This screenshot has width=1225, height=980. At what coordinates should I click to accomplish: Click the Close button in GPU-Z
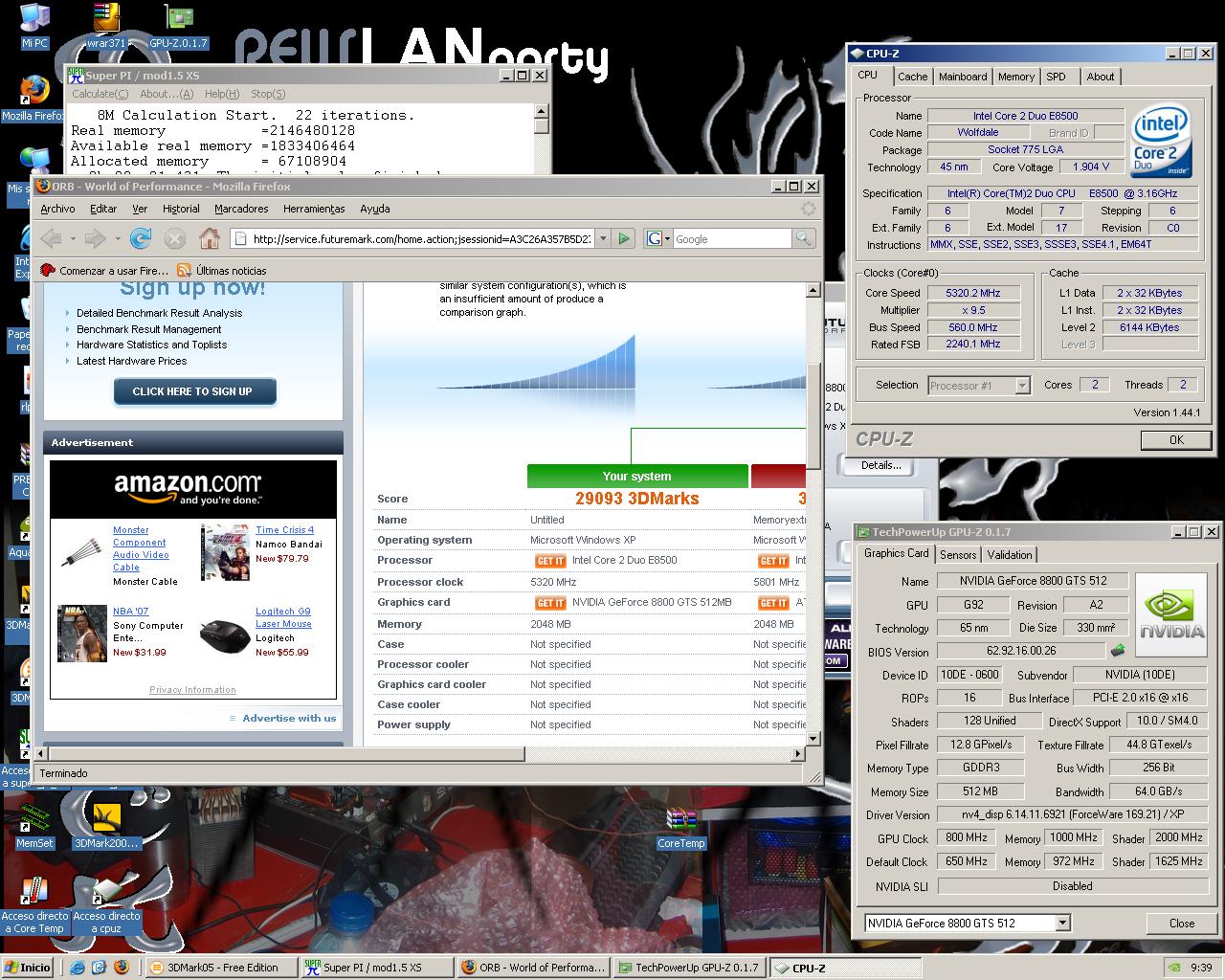(x=1182, y=923)
